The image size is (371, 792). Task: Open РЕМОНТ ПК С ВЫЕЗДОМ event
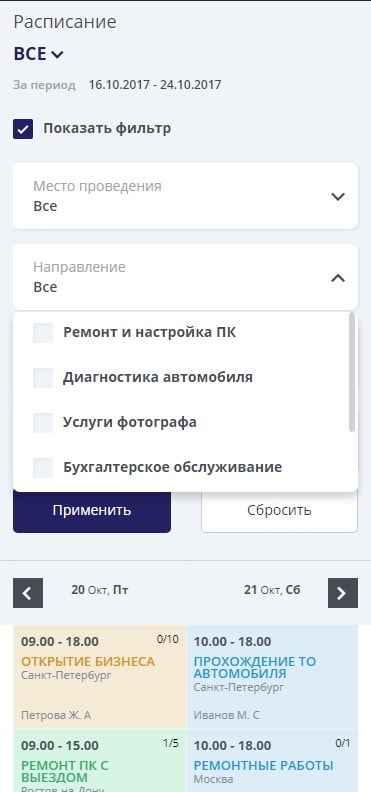[100, 761]
